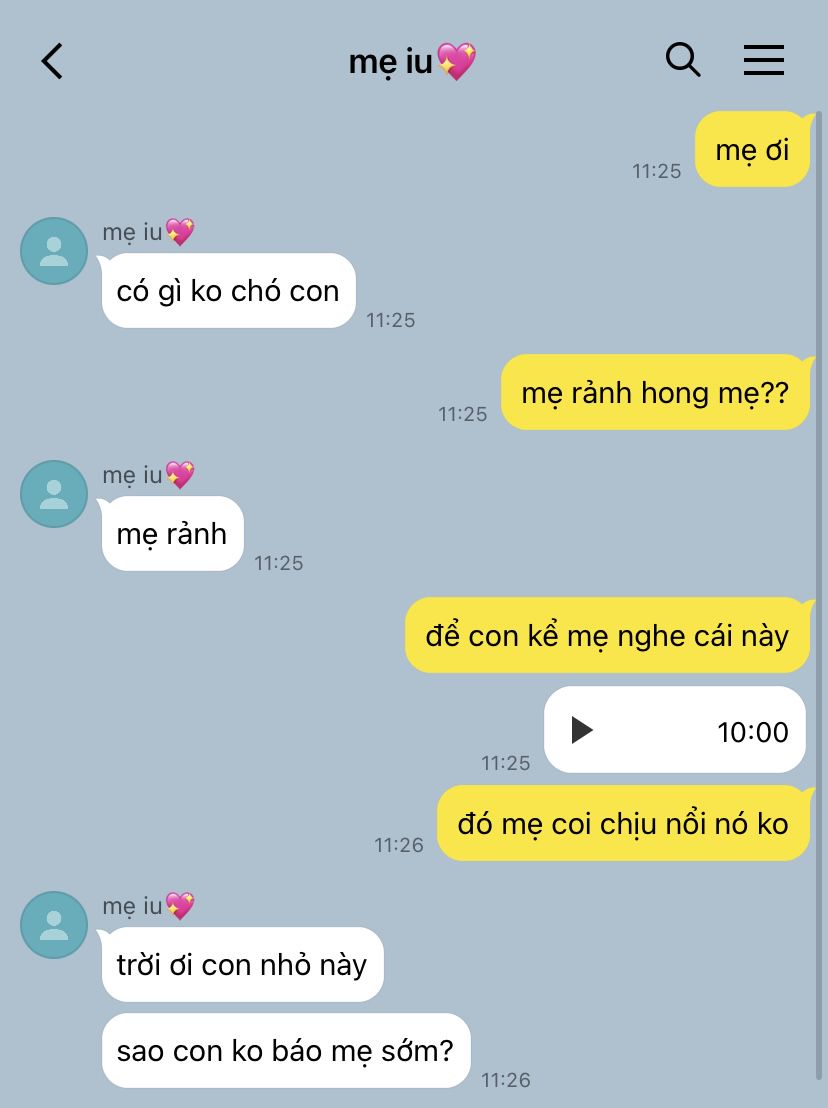The image size is (828, 1108).
Task: Tap the avatar beside "mẹ rảnh" message
Action: 54,494
